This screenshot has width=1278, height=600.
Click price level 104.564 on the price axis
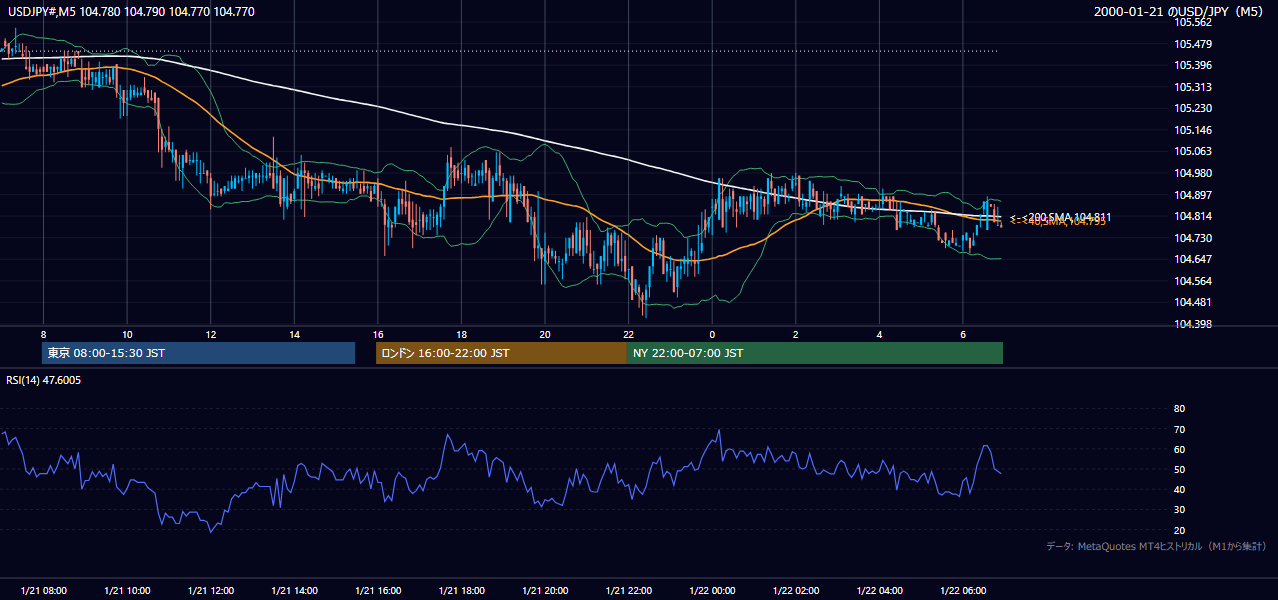point(1192,281)
